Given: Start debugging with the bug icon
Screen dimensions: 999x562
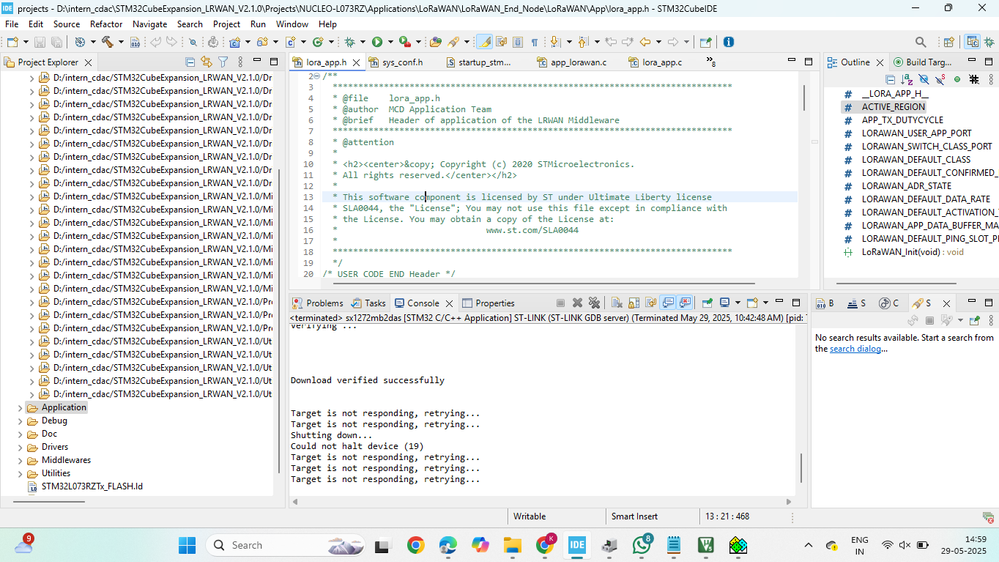Looking at the screenshot, I should coord(349,42).
